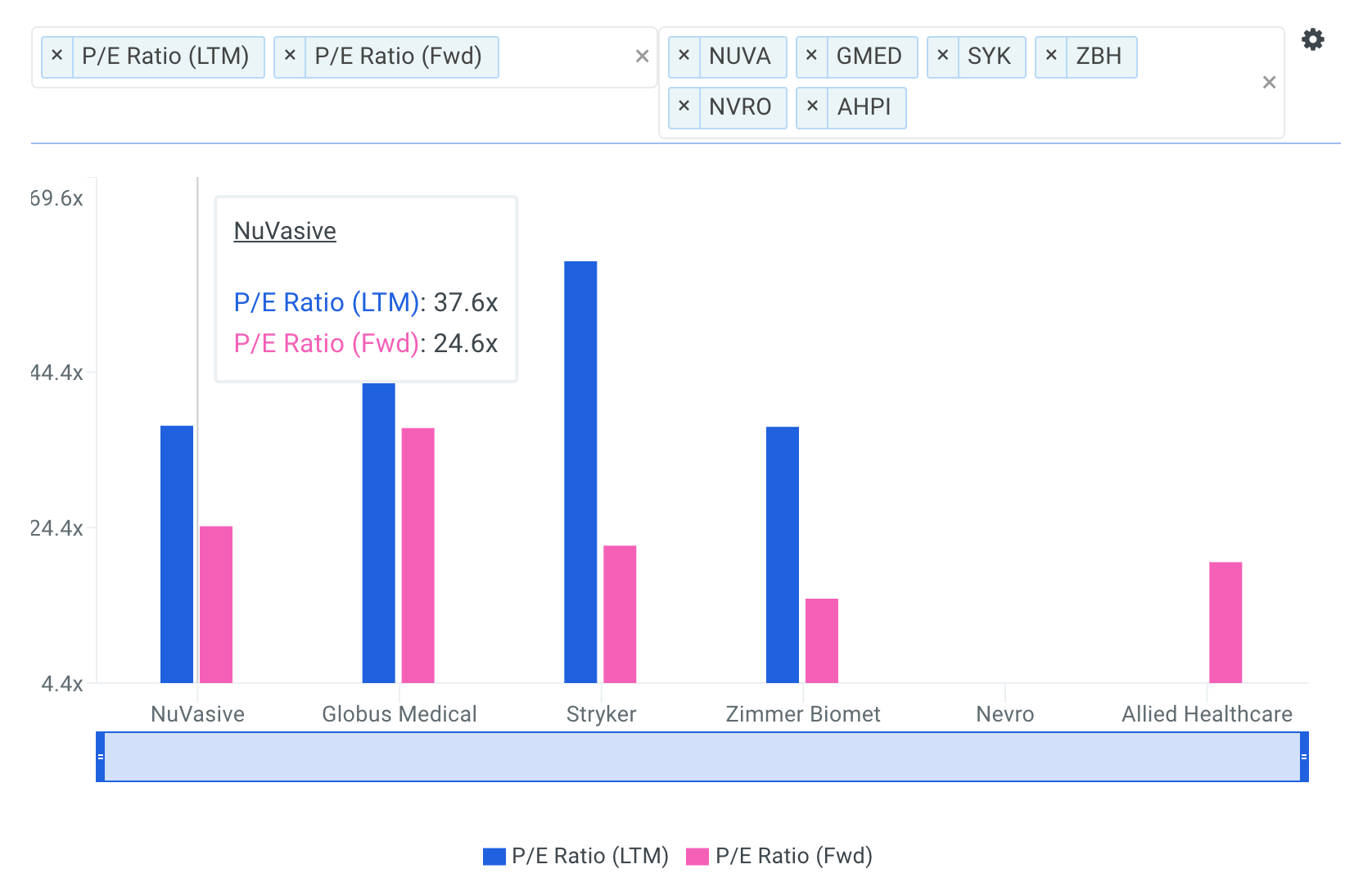This screenshot has height=896, width=1372.
Task: Click the tooltip P/E Ratio (Fwd): 24.6x line
Action: (366, 343)
